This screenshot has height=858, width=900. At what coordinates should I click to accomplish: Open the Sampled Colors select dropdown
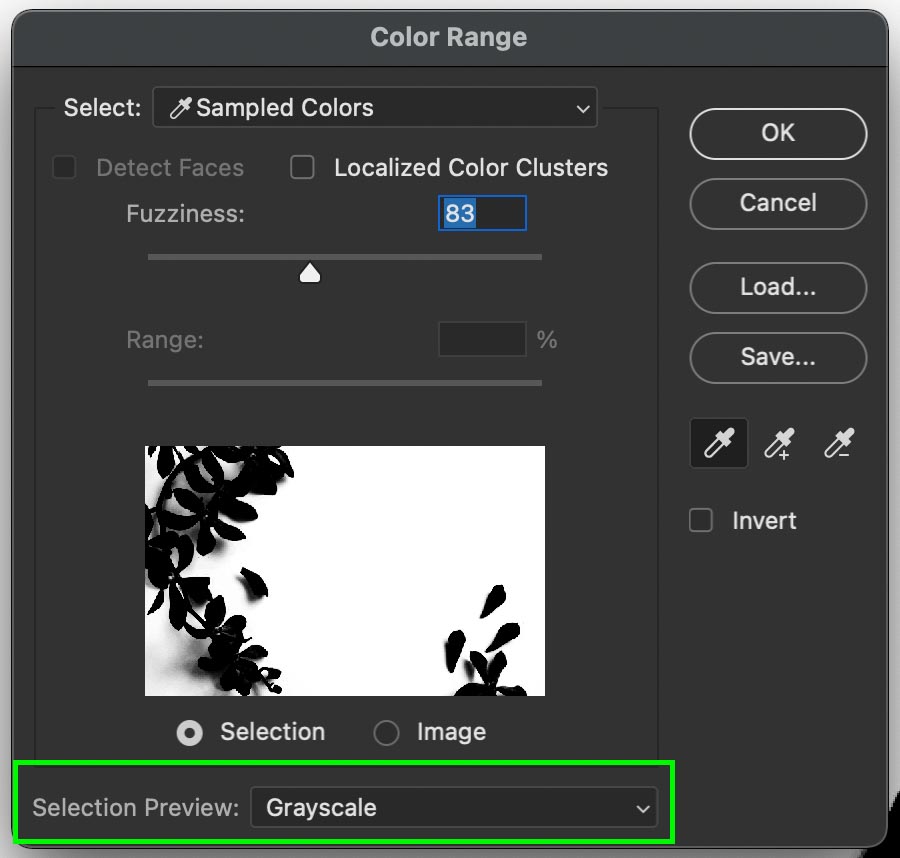click(x=375, y=107)
